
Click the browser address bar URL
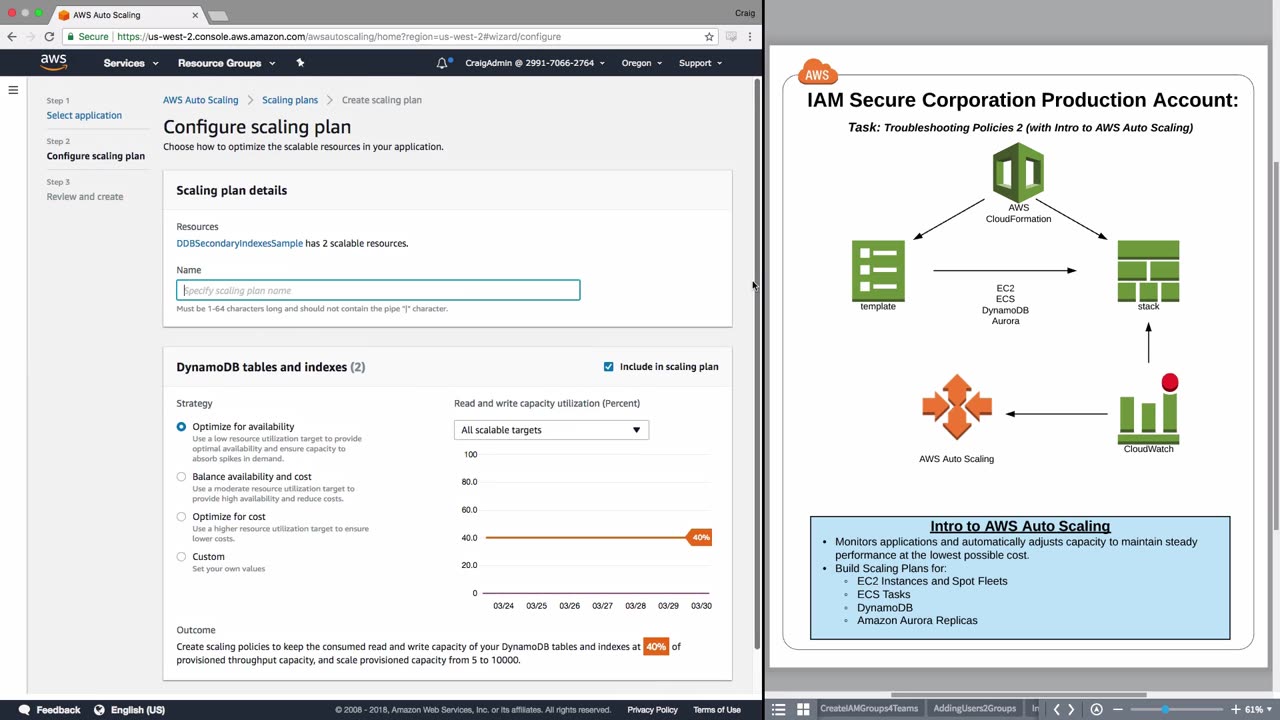tap(339, 37)
